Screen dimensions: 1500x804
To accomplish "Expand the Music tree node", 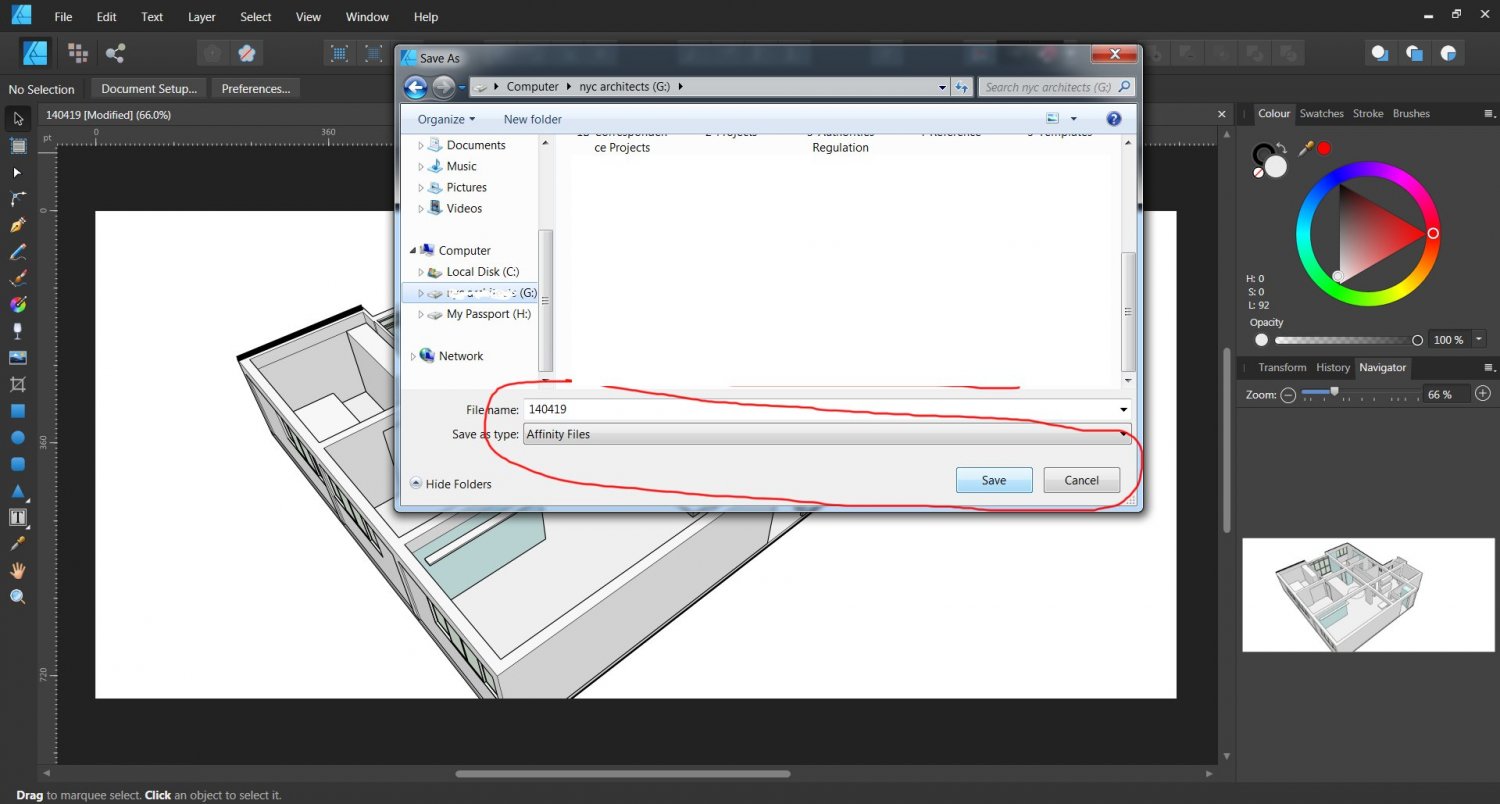I will 421,166.
